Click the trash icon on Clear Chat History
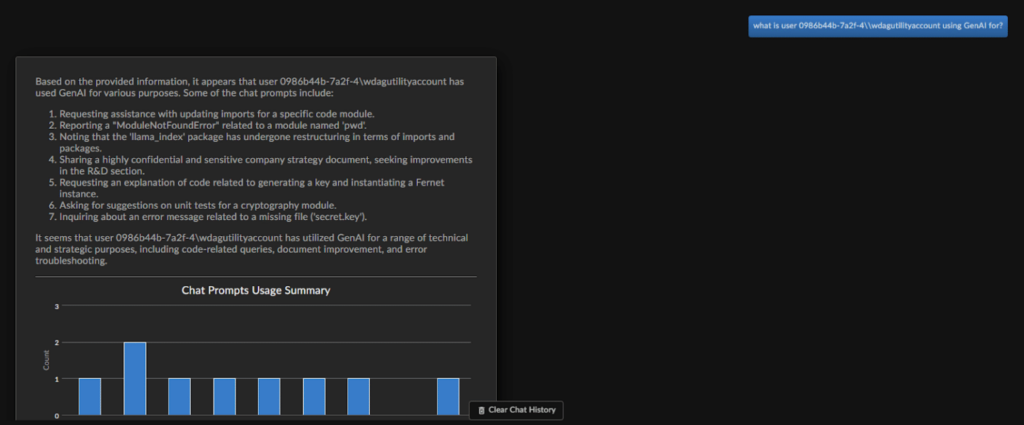This screenshot has width=1024, height=425. click(481, 410)
